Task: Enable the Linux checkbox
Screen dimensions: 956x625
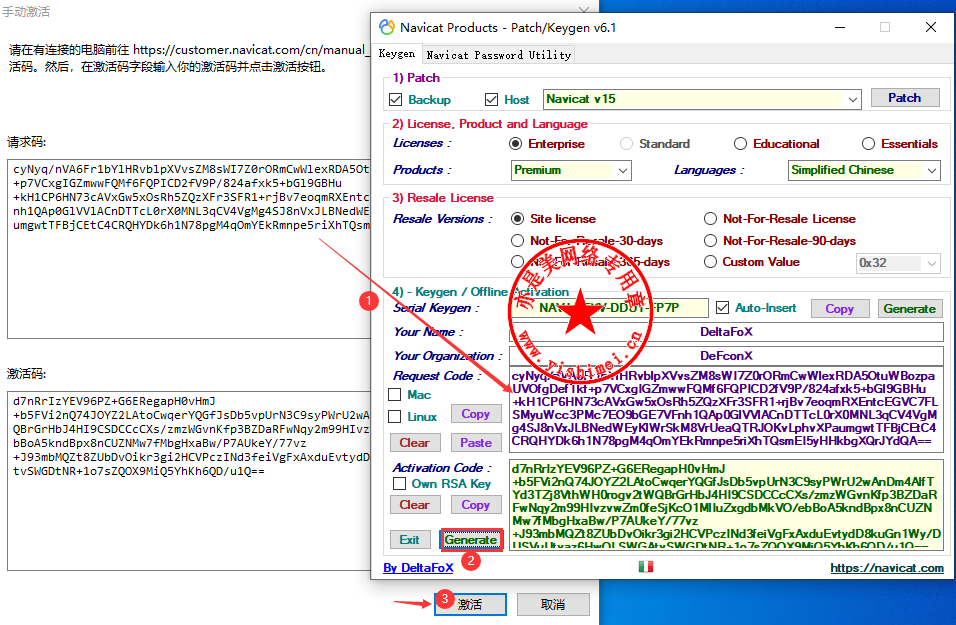Action: point(394,416)
